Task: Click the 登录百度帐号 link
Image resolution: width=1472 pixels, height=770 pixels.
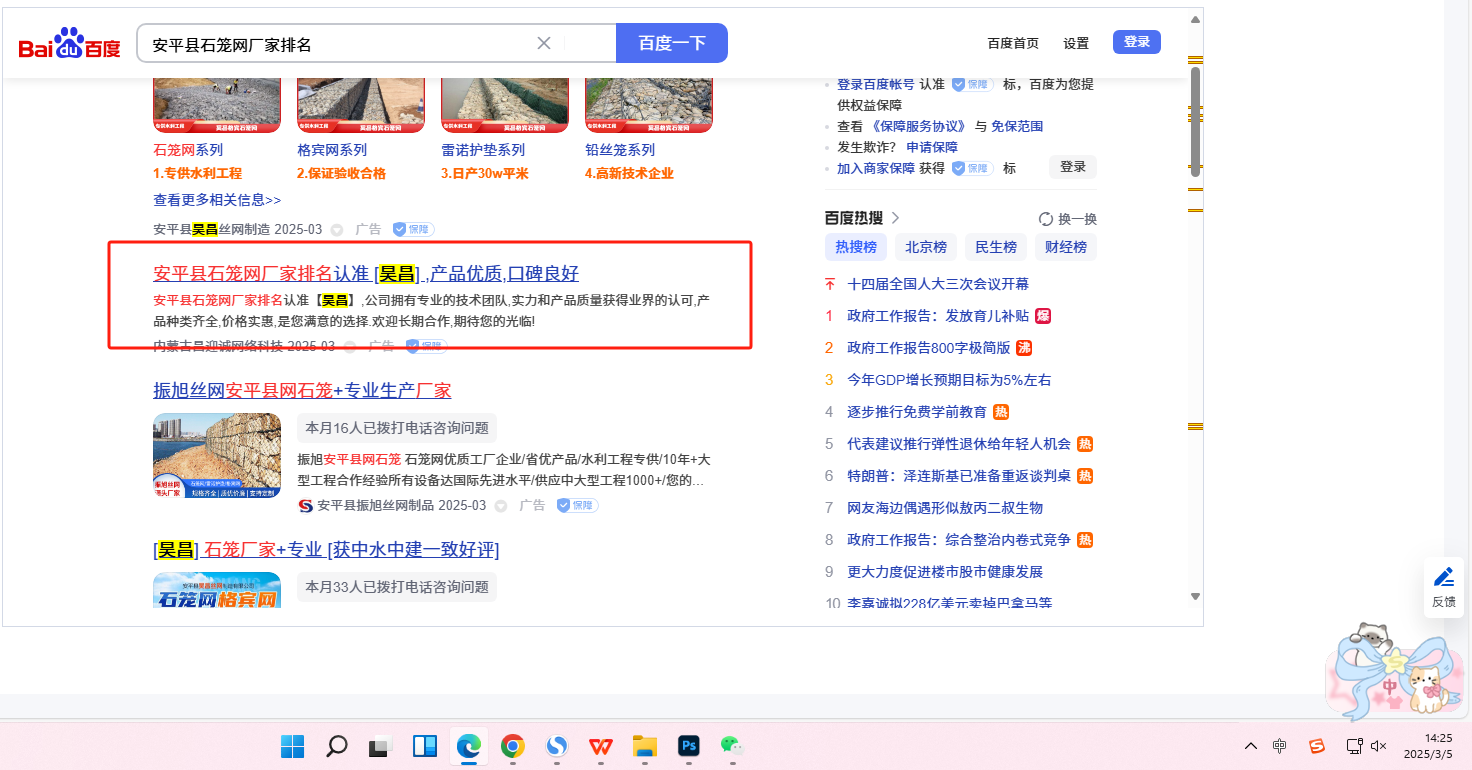Action: click(x=876, y=84)
